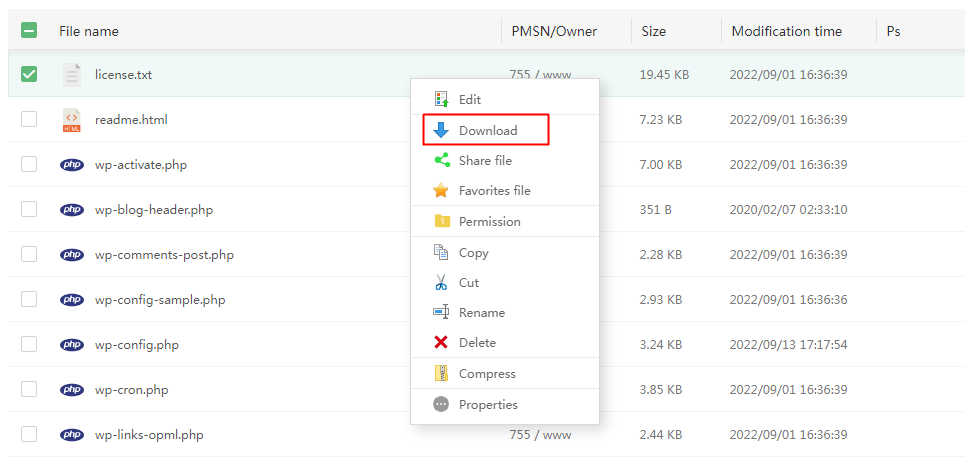Screen dimensions: 965x461
Task: Click the Permission folder icon
Action: tap(441, 221)
